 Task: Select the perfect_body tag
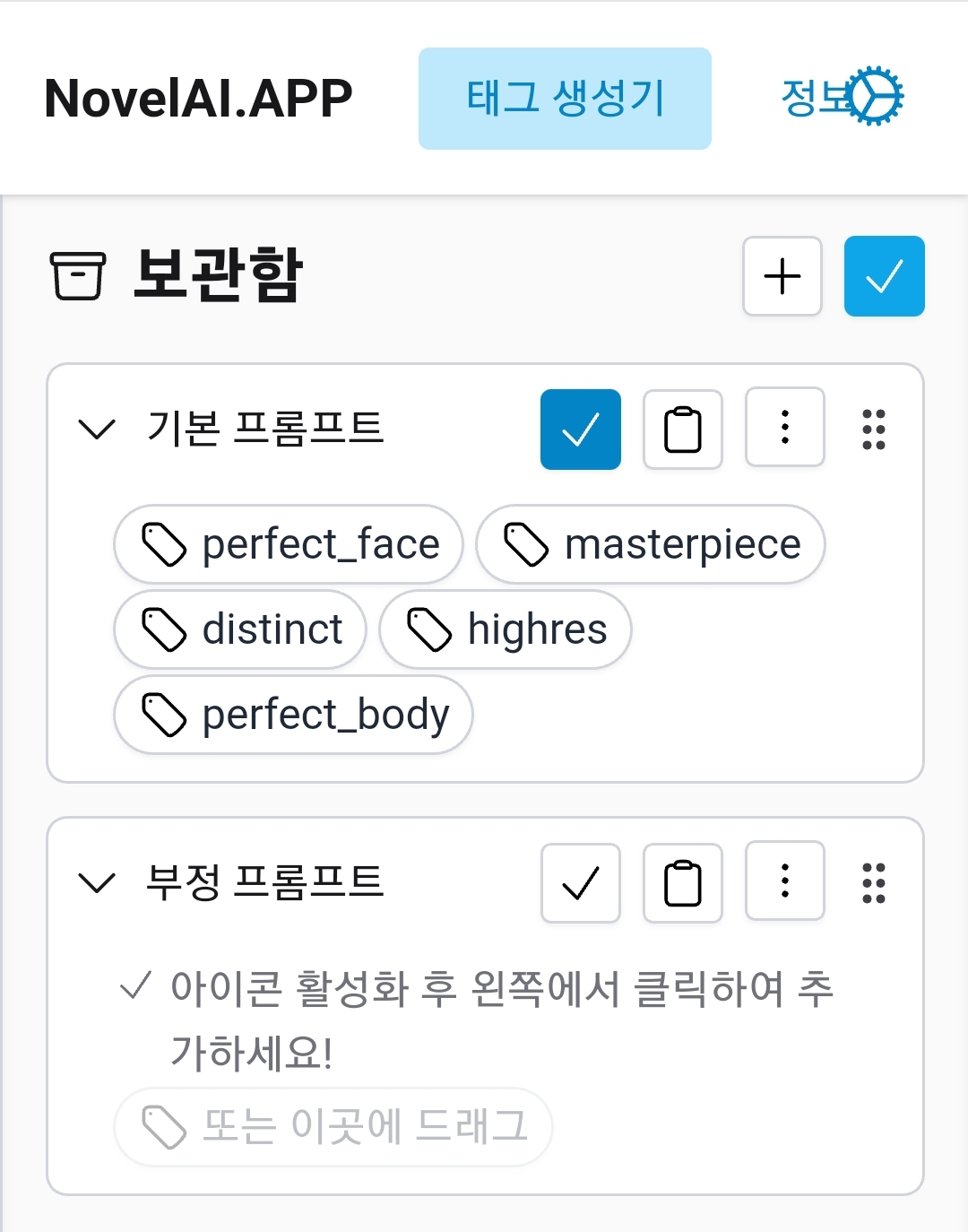[x=293, y=715]
